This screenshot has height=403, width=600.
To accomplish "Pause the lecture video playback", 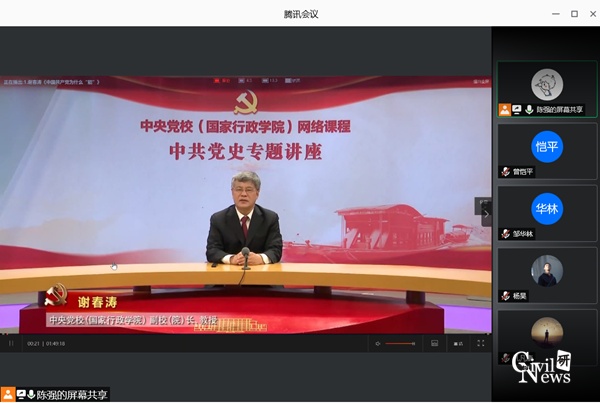I will click(12, 343).
